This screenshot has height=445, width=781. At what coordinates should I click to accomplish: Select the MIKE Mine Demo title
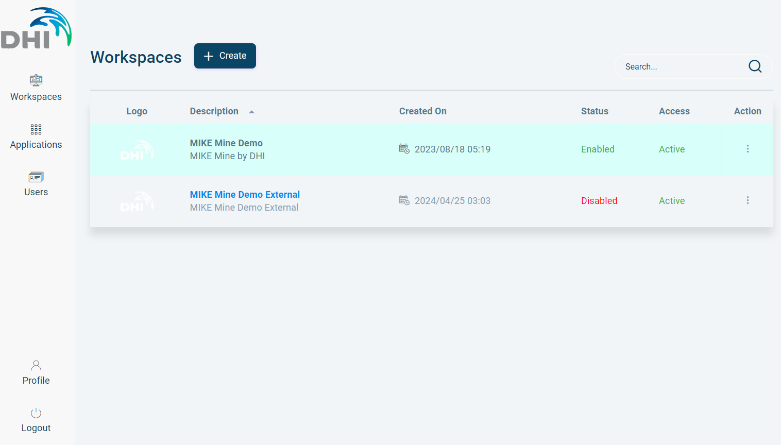[226, 143]
